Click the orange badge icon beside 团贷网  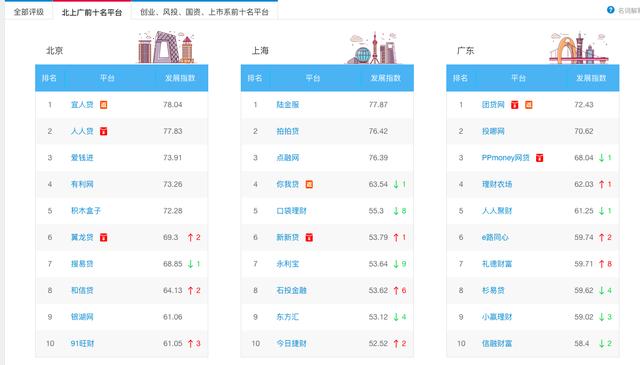(x=529, y=105)
